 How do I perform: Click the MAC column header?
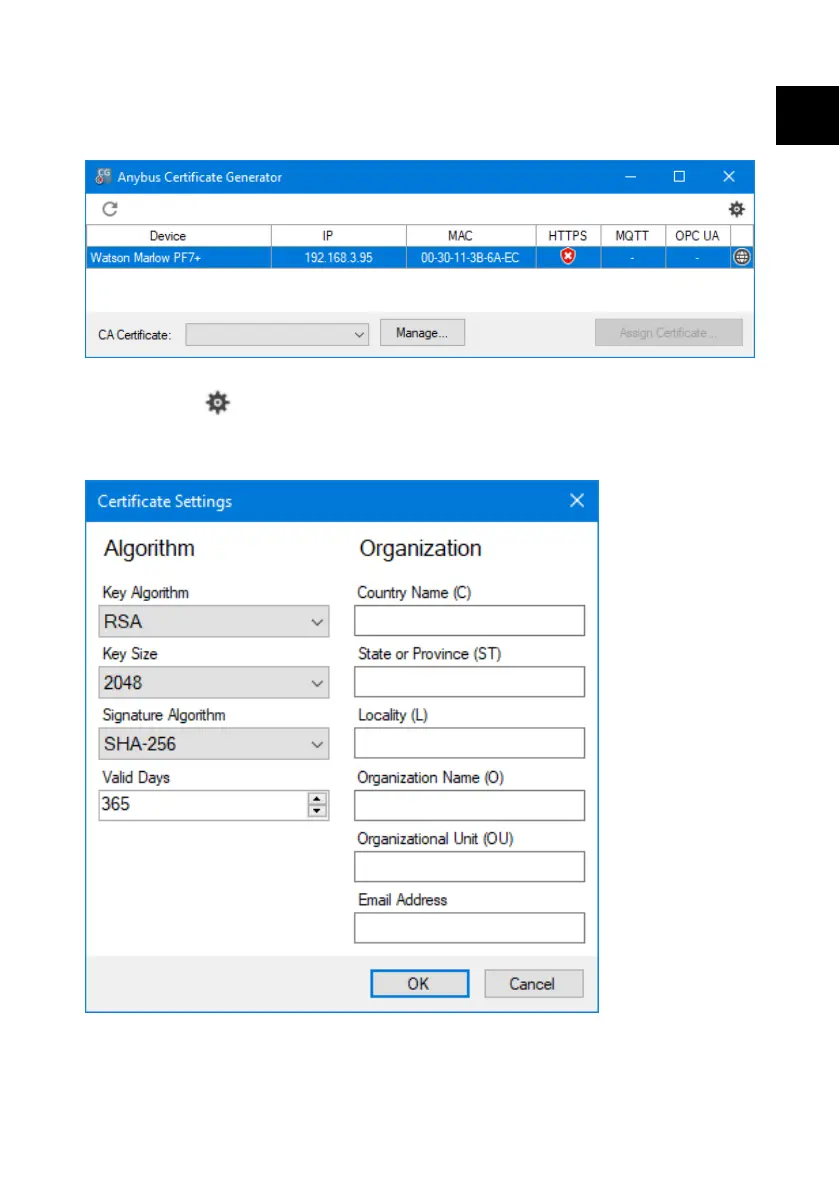pos(471,235)
